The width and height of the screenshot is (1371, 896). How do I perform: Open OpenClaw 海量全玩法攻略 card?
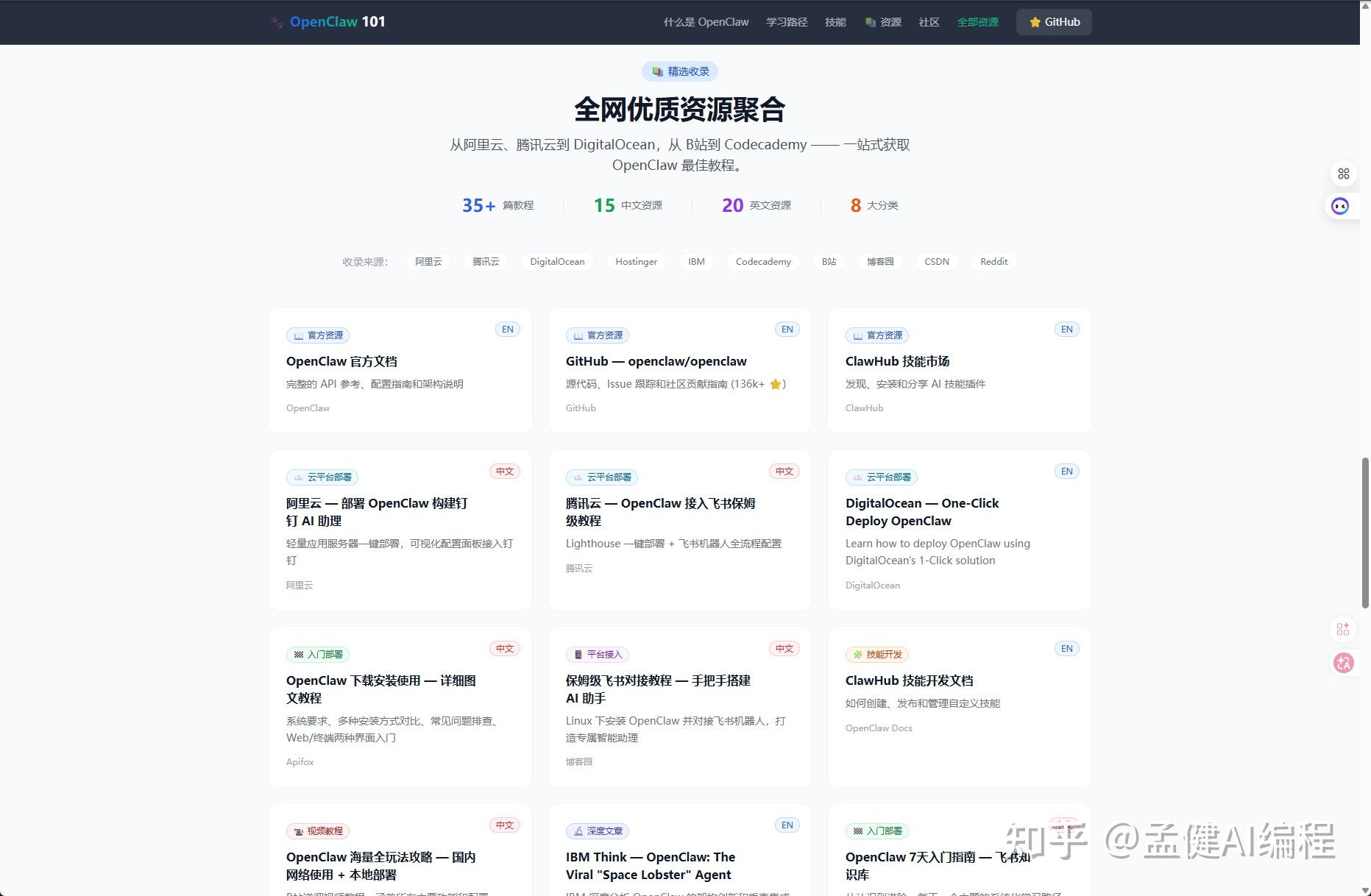(x=400, y=850)
